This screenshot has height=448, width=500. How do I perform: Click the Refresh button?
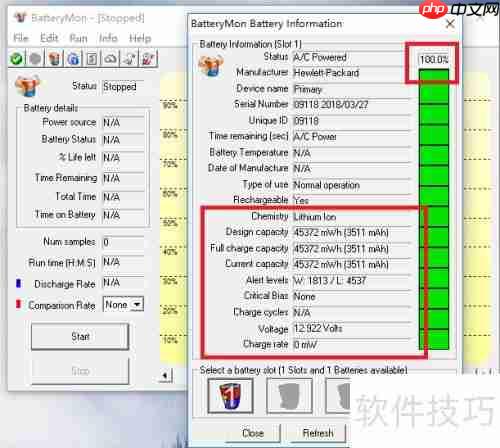pos(318,433)
